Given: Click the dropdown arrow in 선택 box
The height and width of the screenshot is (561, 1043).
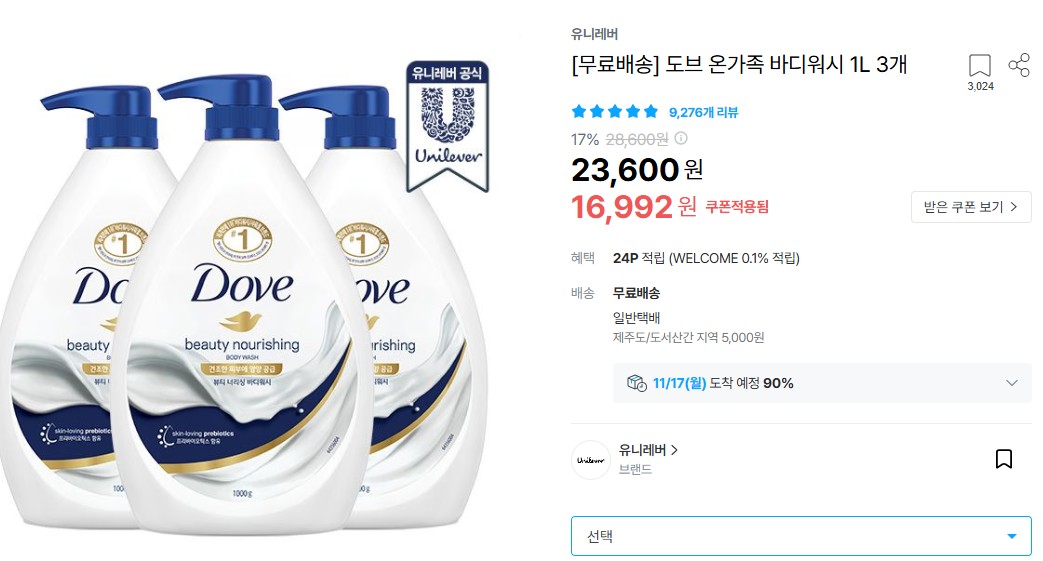Looking at the screenshot, I should point(1011,536).
